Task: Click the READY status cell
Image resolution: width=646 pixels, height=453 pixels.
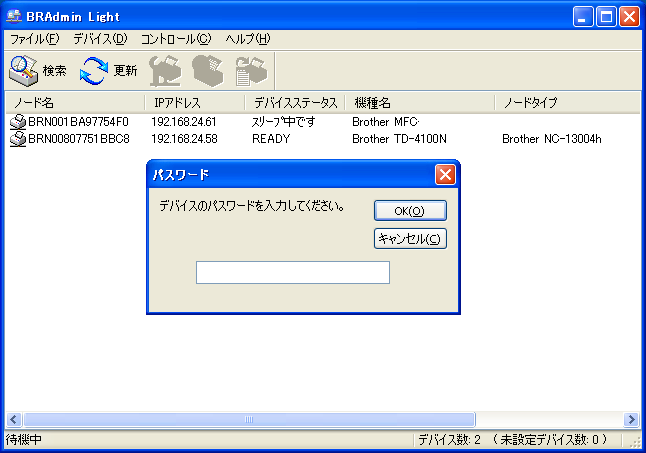Action: click(x=271, y=139)
